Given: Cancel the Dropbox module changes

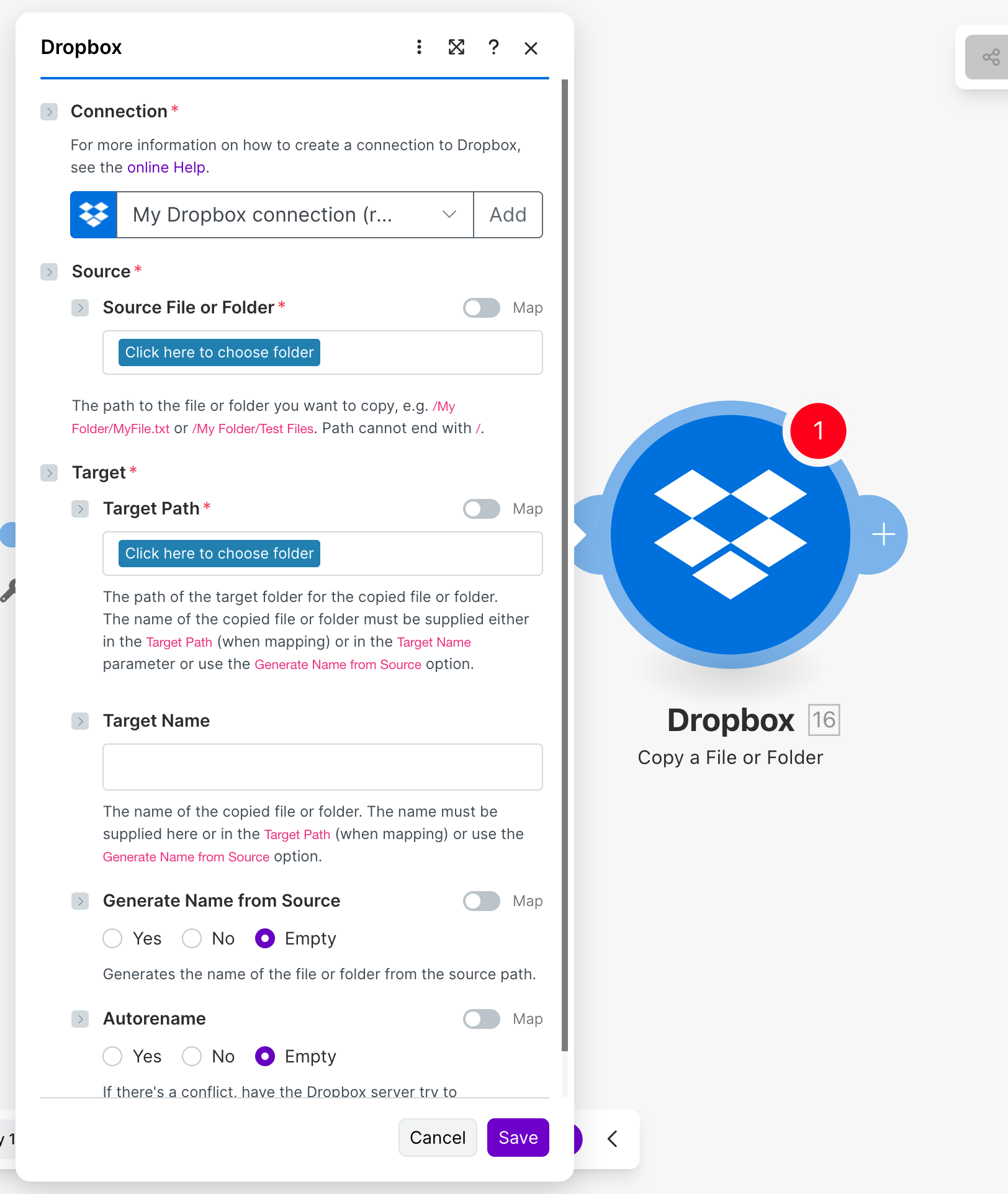Looking at the screenshot, I should coord(438,1138).
